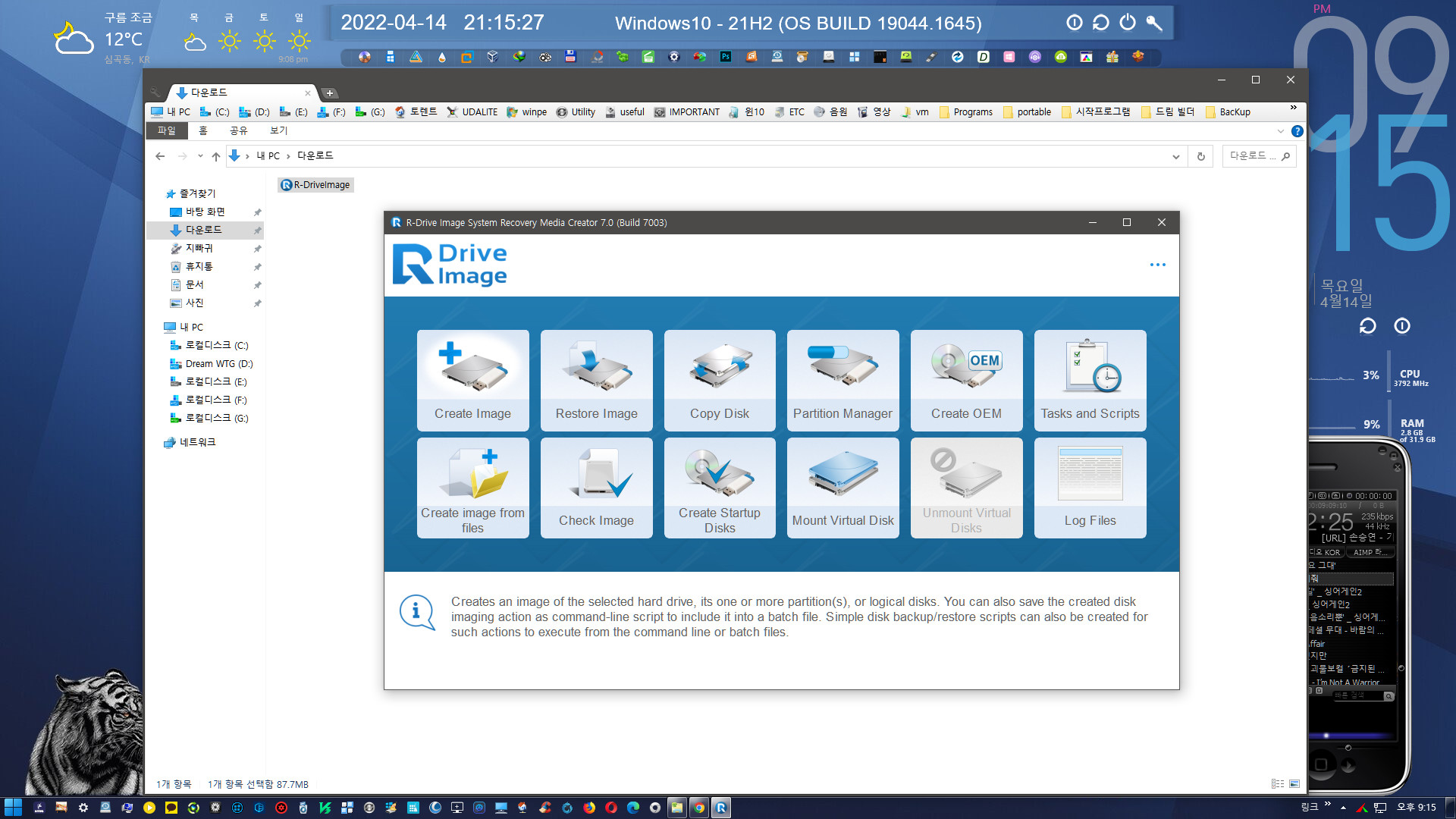
Task: Launch the Copy Disk tool
Action: point(720,381)
